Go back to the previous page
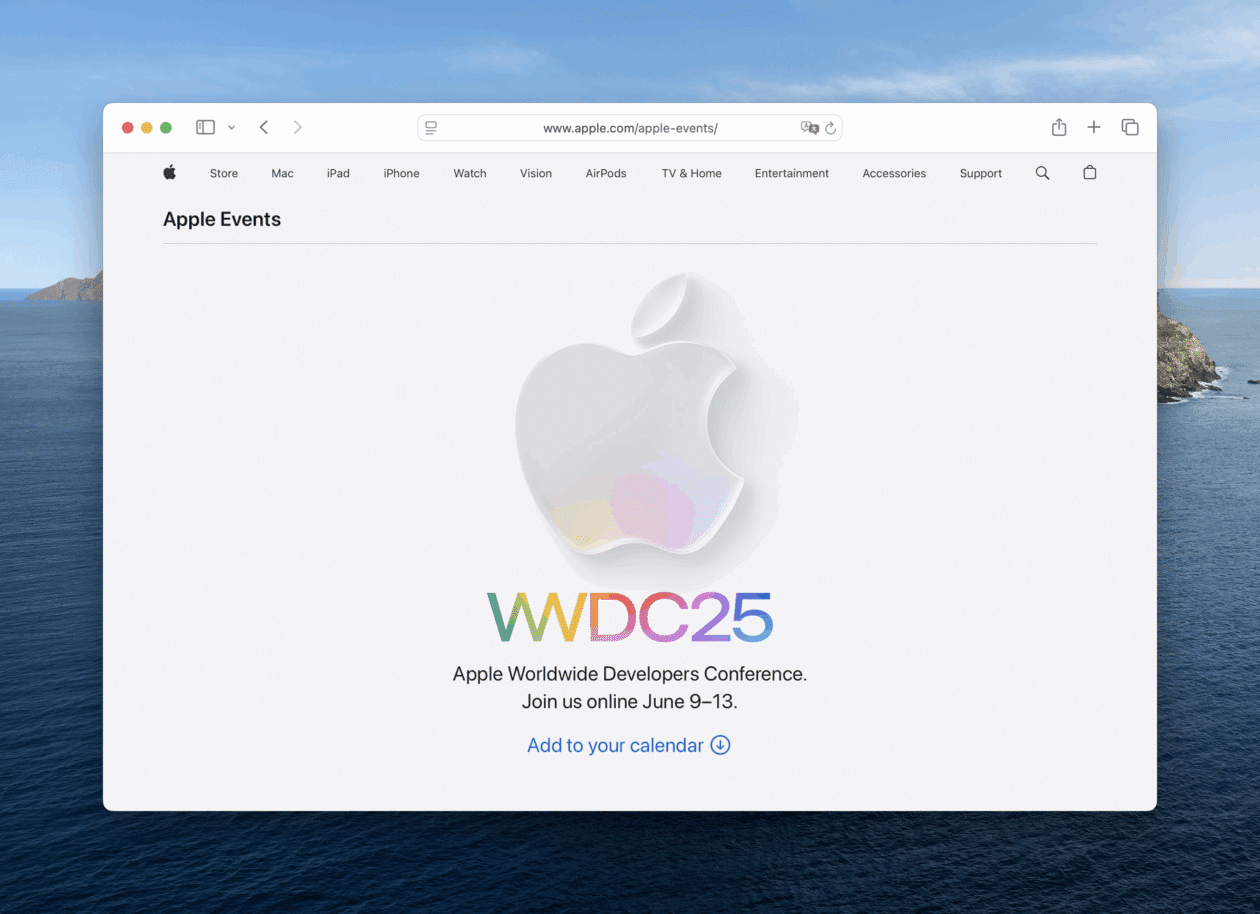Screen dimensions: 1260x914 [x=264, y=127]
